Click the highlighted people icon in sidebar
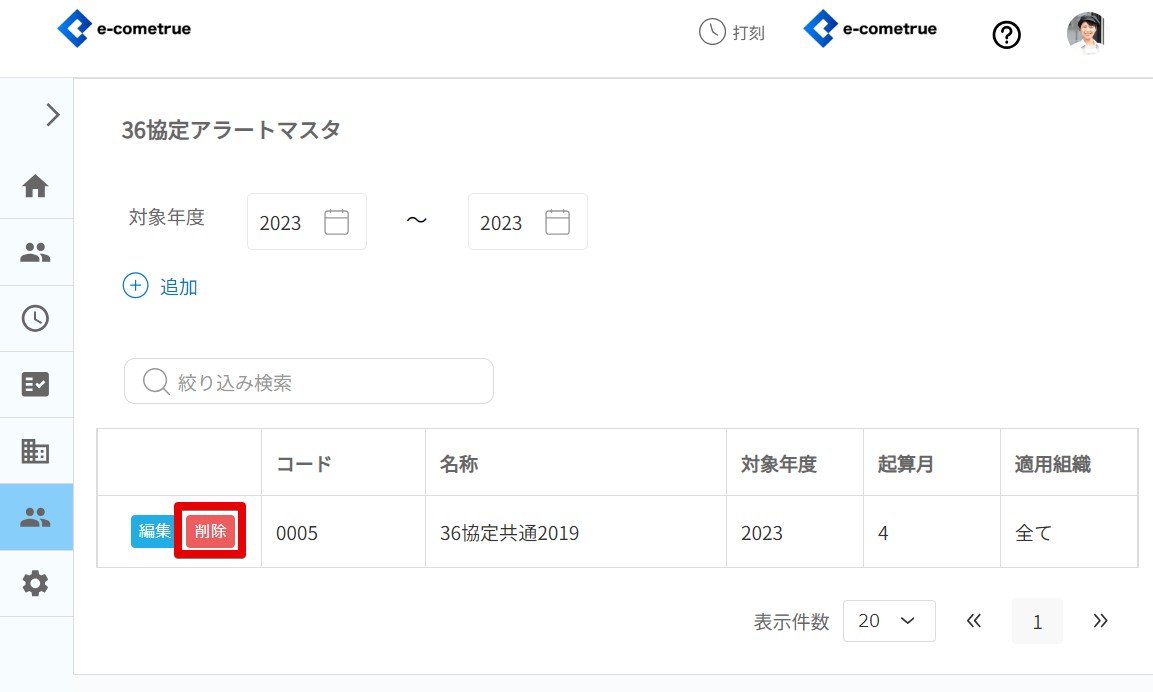The height and width of the screenshot is (692, 1153). [36, 517]
